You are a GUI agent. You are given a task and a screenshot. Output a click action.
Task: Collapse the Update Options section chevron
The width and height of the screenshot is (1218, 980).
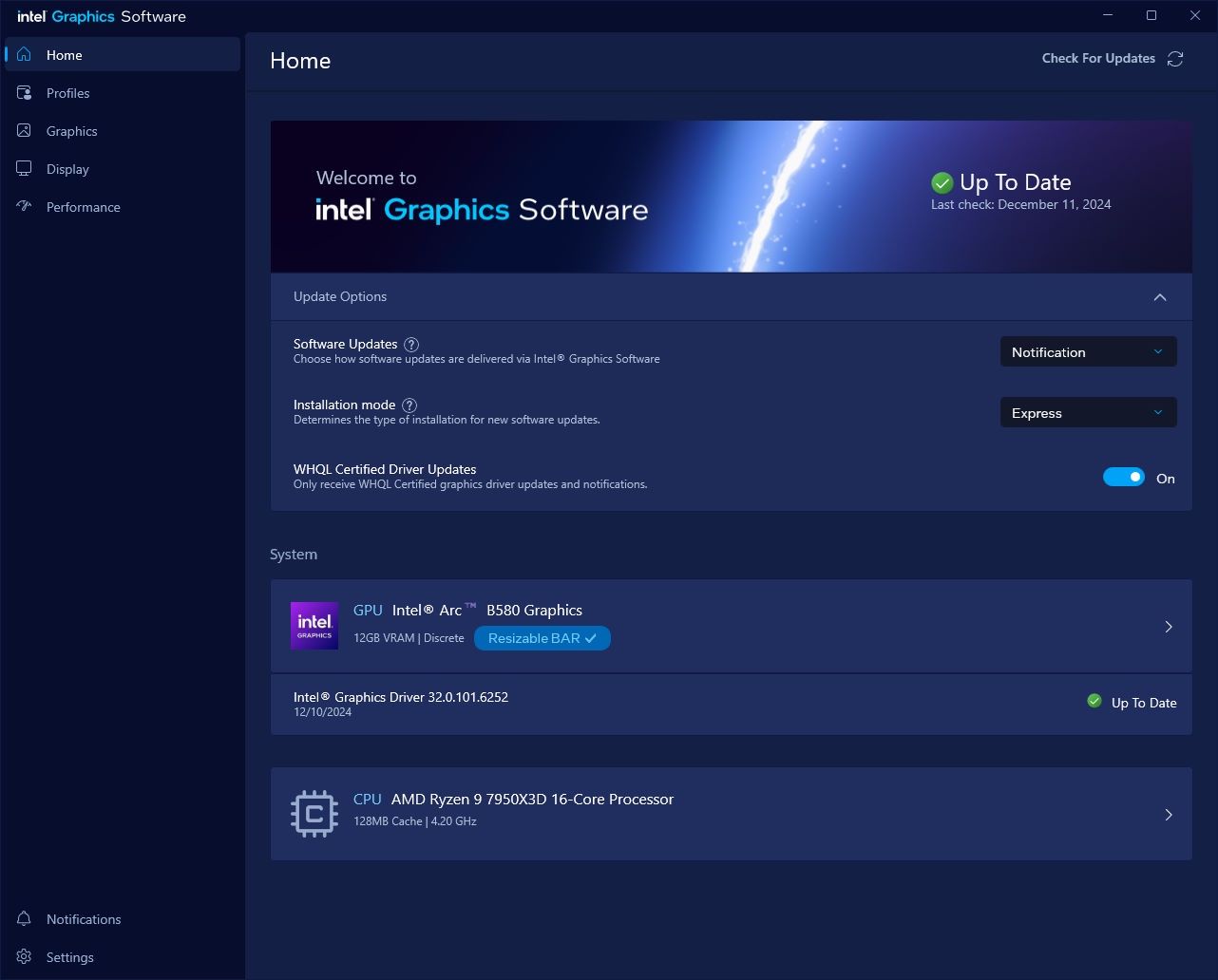[1160, 297]
